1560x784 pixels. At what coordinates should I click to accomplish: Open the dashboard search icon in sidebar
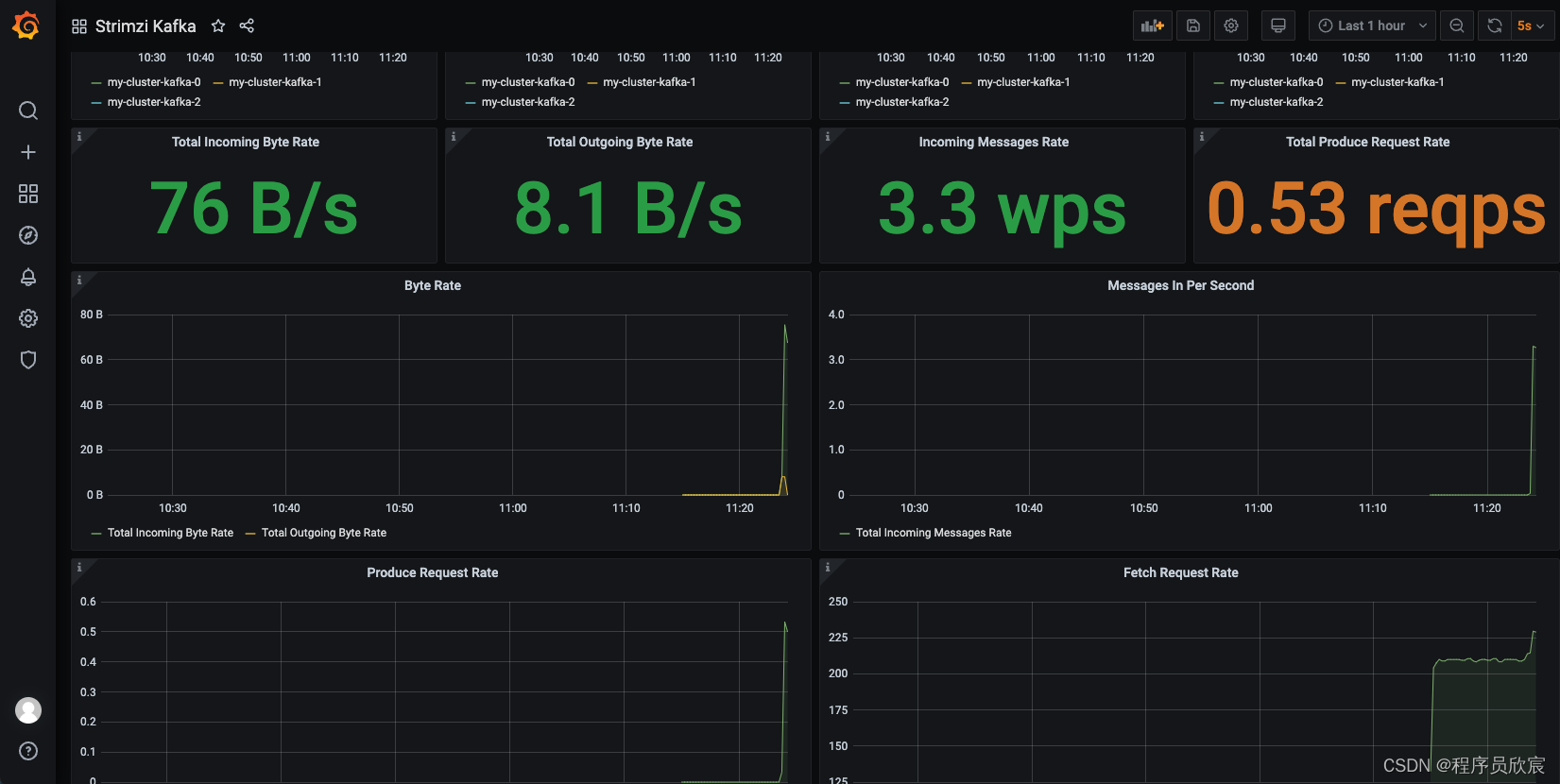point(28,111)
